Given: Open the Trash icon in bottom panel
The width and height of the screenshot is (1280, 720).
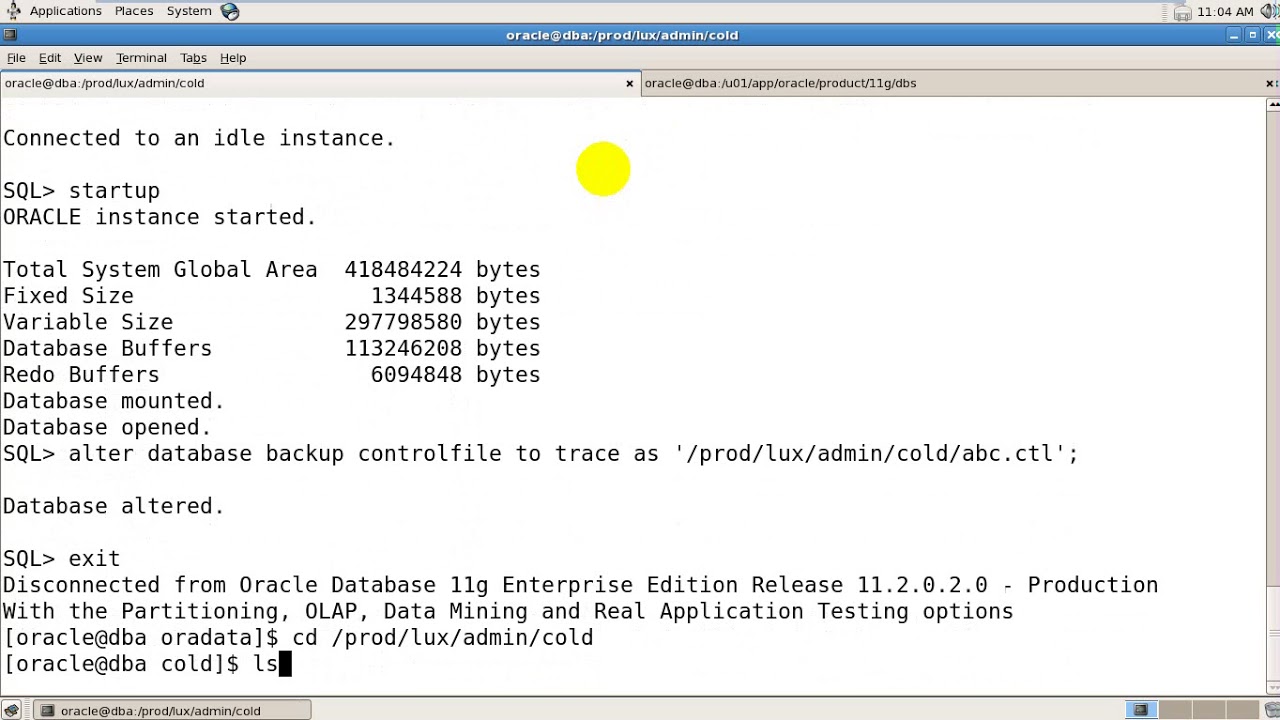Looking at the screenshot, I should pos(1272,710).
